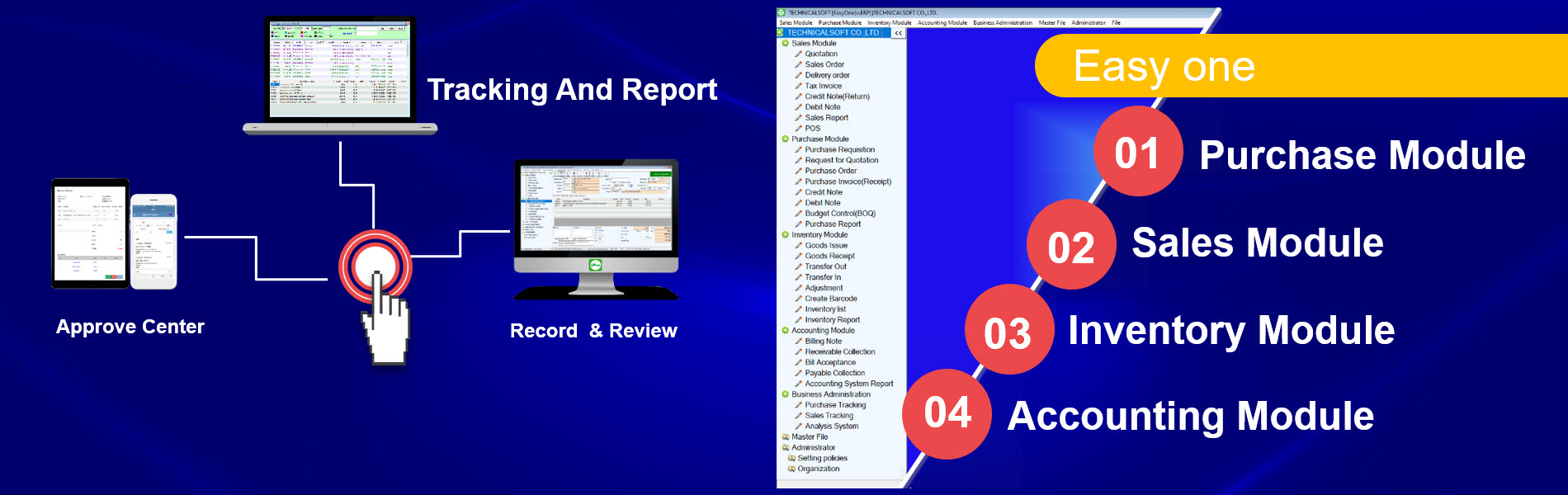Open Adjustment in the tree
This screenshot has width=1568, height=495.
[x=824, y=289]
